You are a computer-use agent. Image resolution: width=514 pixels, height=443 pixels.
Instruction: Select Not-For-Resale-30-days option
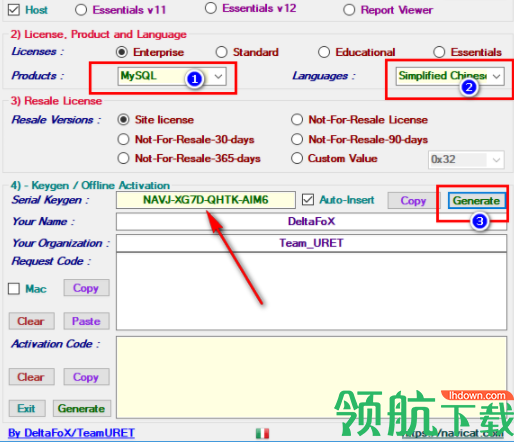(123, 139)
